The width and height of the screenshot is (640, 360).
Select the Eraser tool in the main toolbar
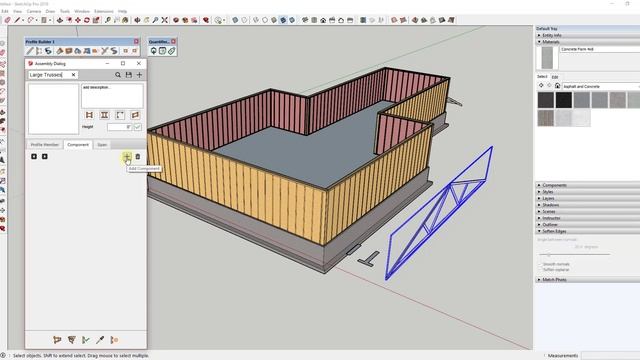pos(7,20)
